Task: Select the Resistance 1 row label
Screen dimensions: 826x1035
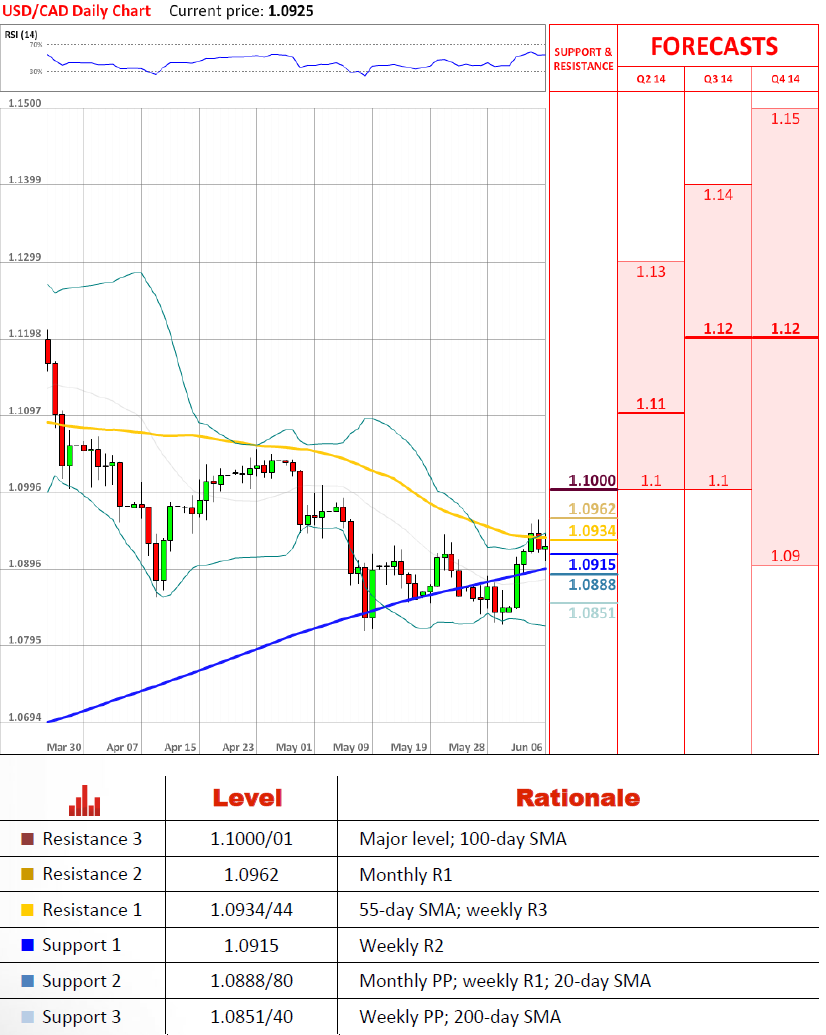Action: (x=92, y=910)
